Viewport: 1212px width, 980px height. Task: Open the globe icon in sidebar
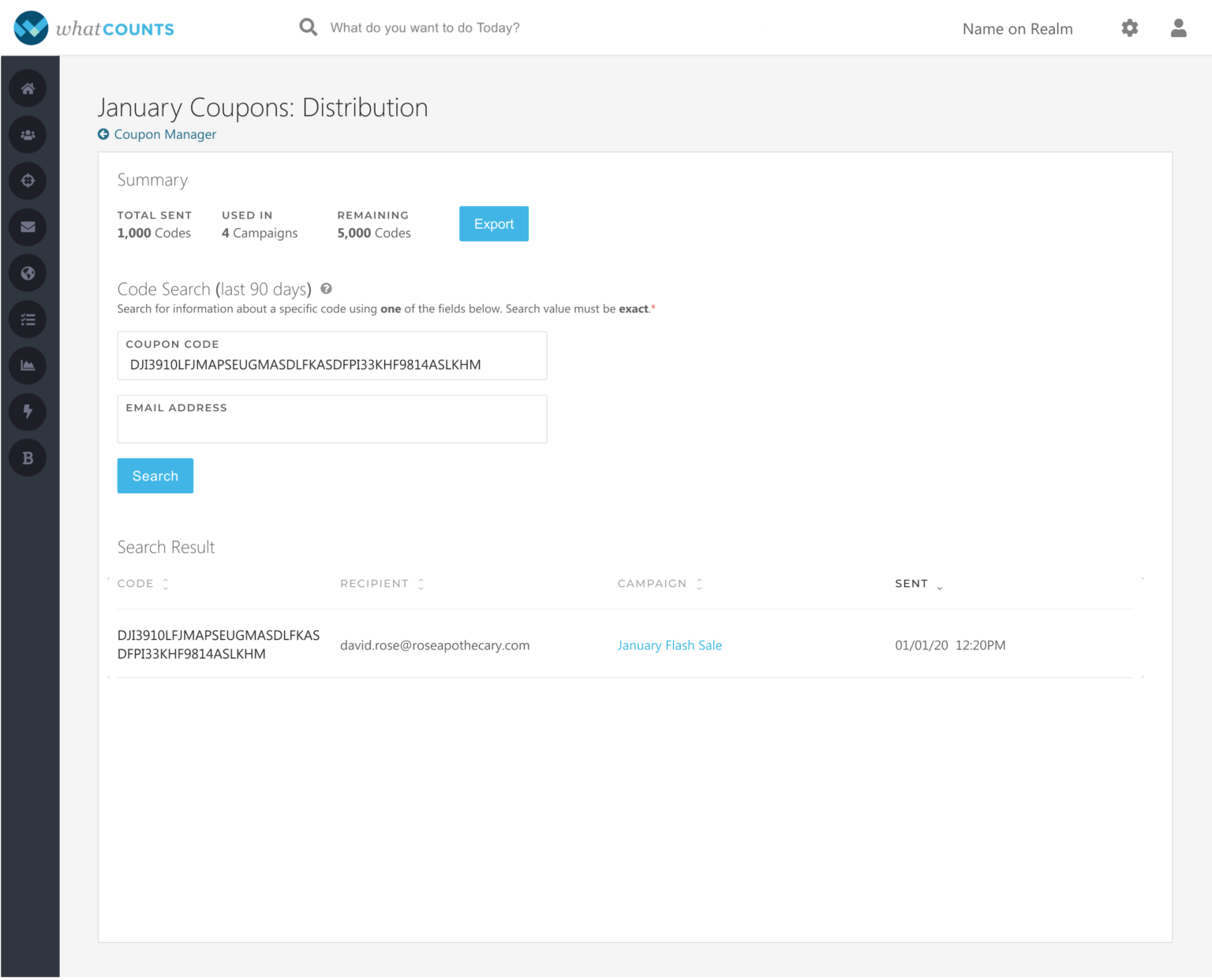tap(28, 273)
